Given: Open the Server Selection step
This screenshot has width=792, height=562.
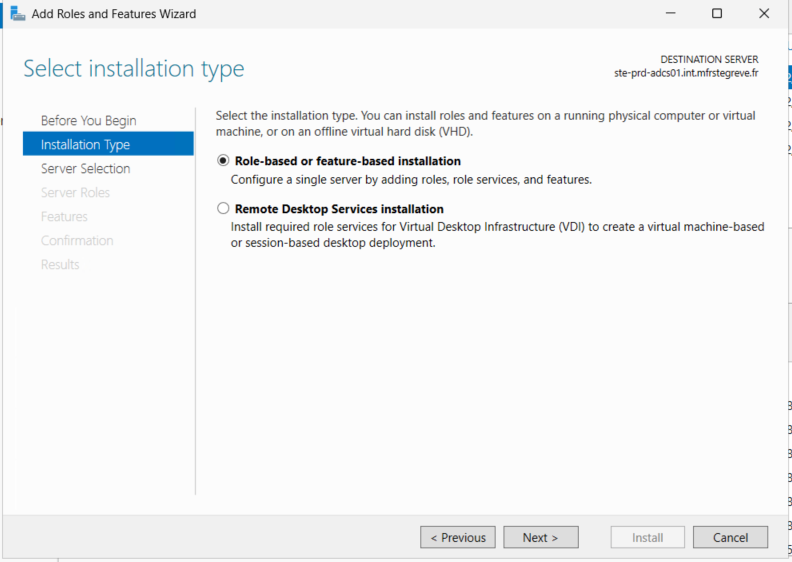Looking at the screenshot, I should coord(85,169).
